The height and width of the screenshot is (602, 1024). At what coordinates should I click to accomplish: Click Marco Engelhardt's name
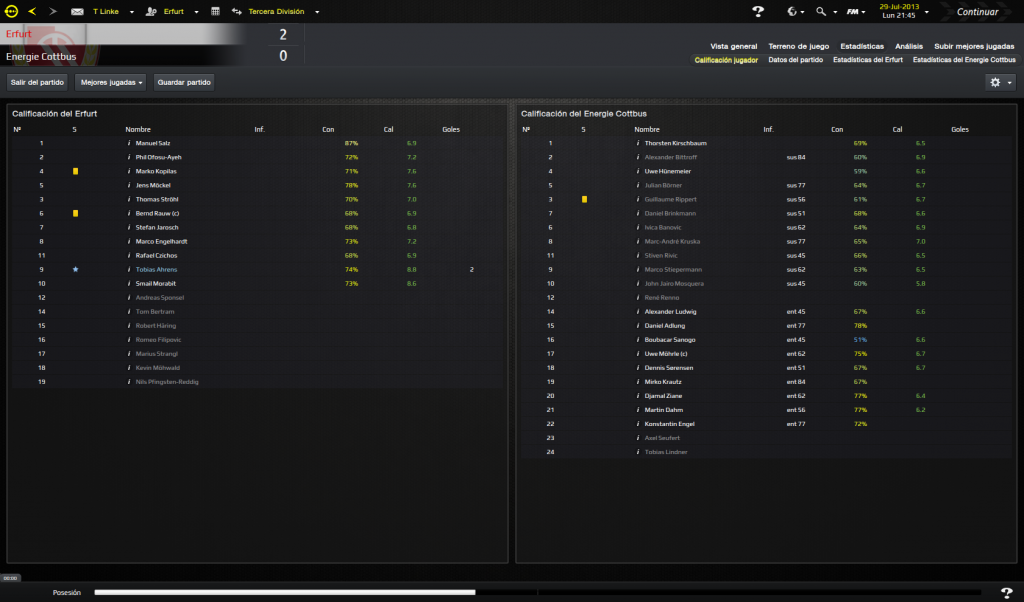[x=161, y=242]
